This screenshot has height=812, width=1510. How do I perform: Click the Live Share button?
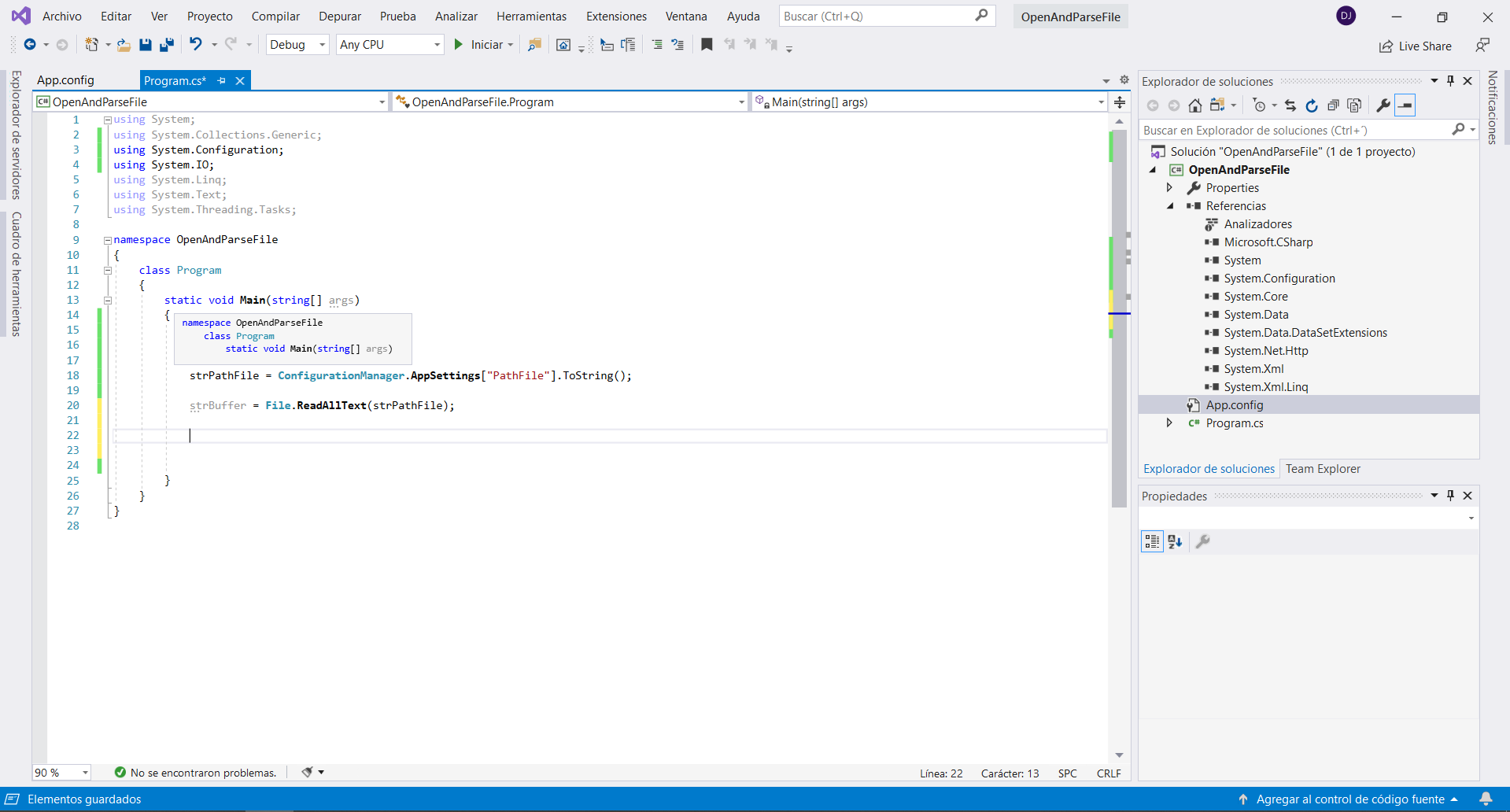1416,46
